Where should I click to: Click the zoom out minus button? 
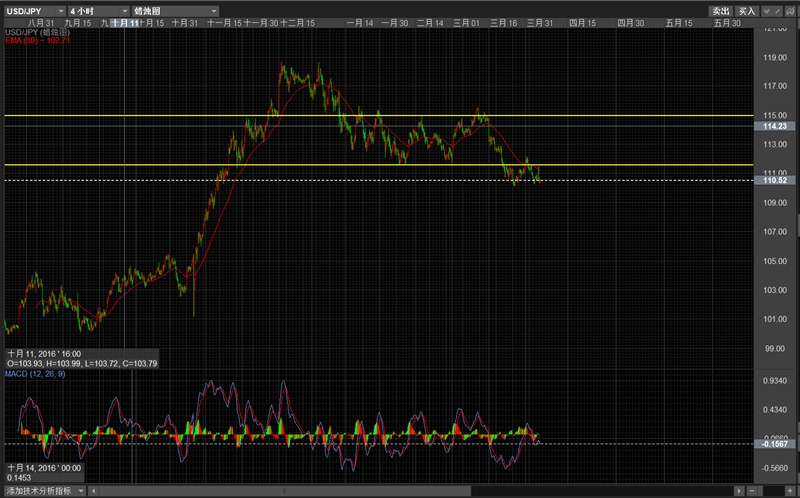(x=752, y=491)
